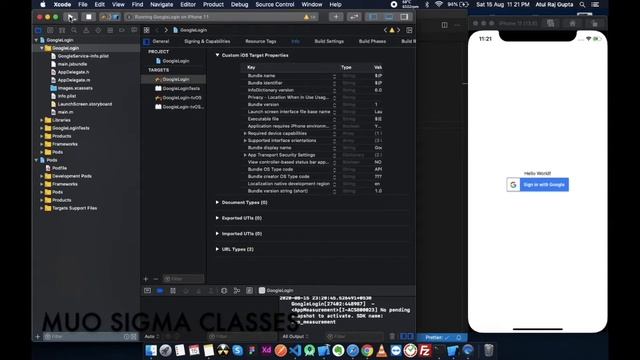Screen dimensions: 640x360
Task: Open the Navigate menu
Action: (x=162, y=4)
